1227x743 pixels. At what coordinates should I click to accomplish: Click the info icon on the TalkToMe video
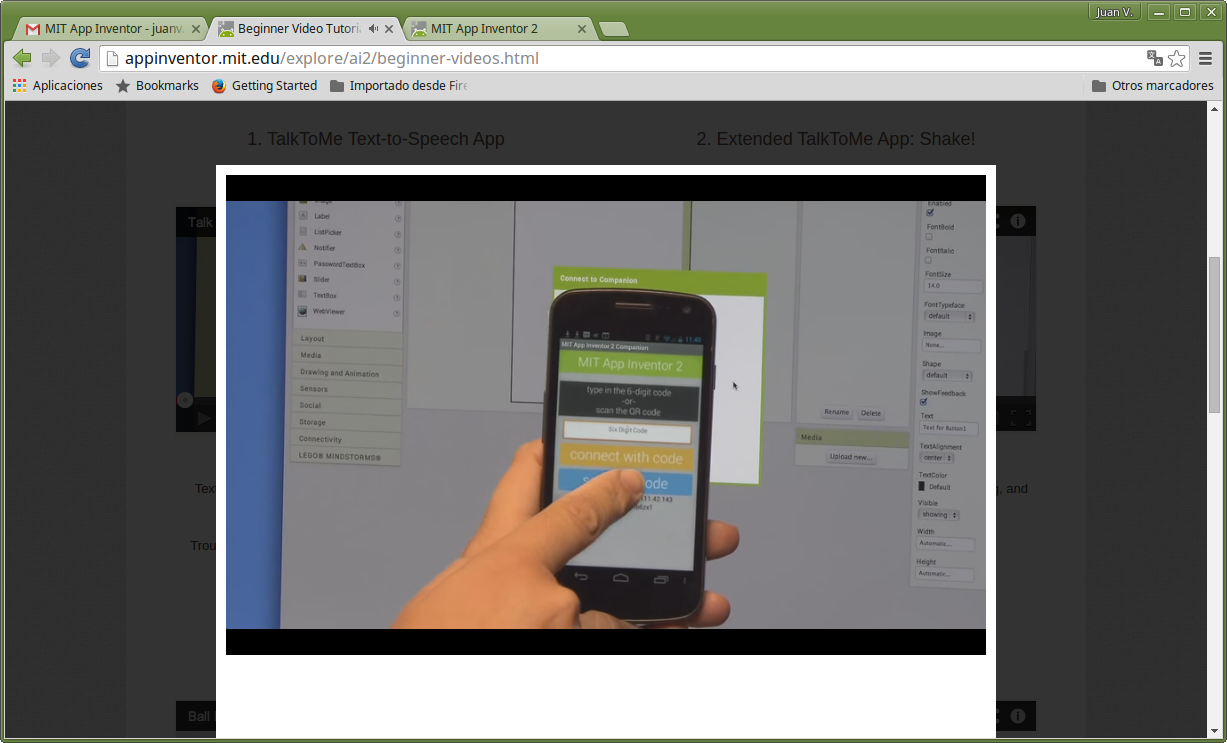pyautogui.click(x=1017, y=221)
